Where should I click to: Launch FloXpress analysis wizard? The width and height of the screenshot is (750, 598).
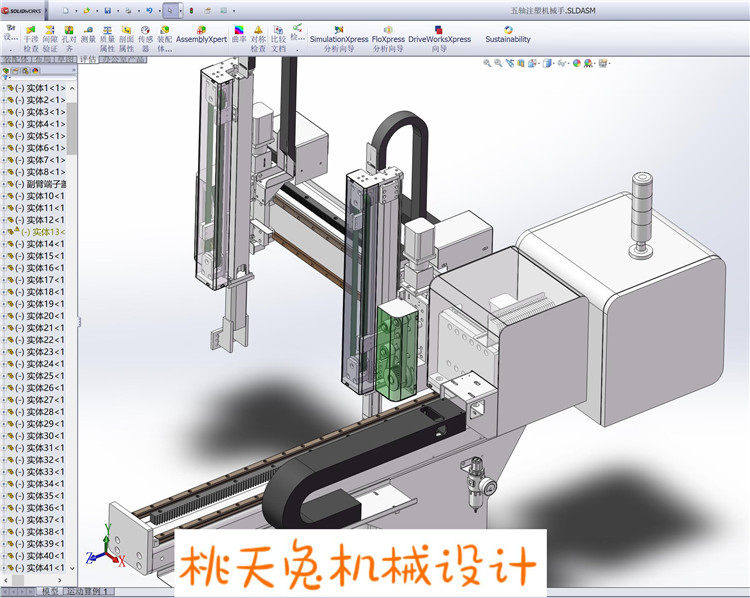[388, 38]
